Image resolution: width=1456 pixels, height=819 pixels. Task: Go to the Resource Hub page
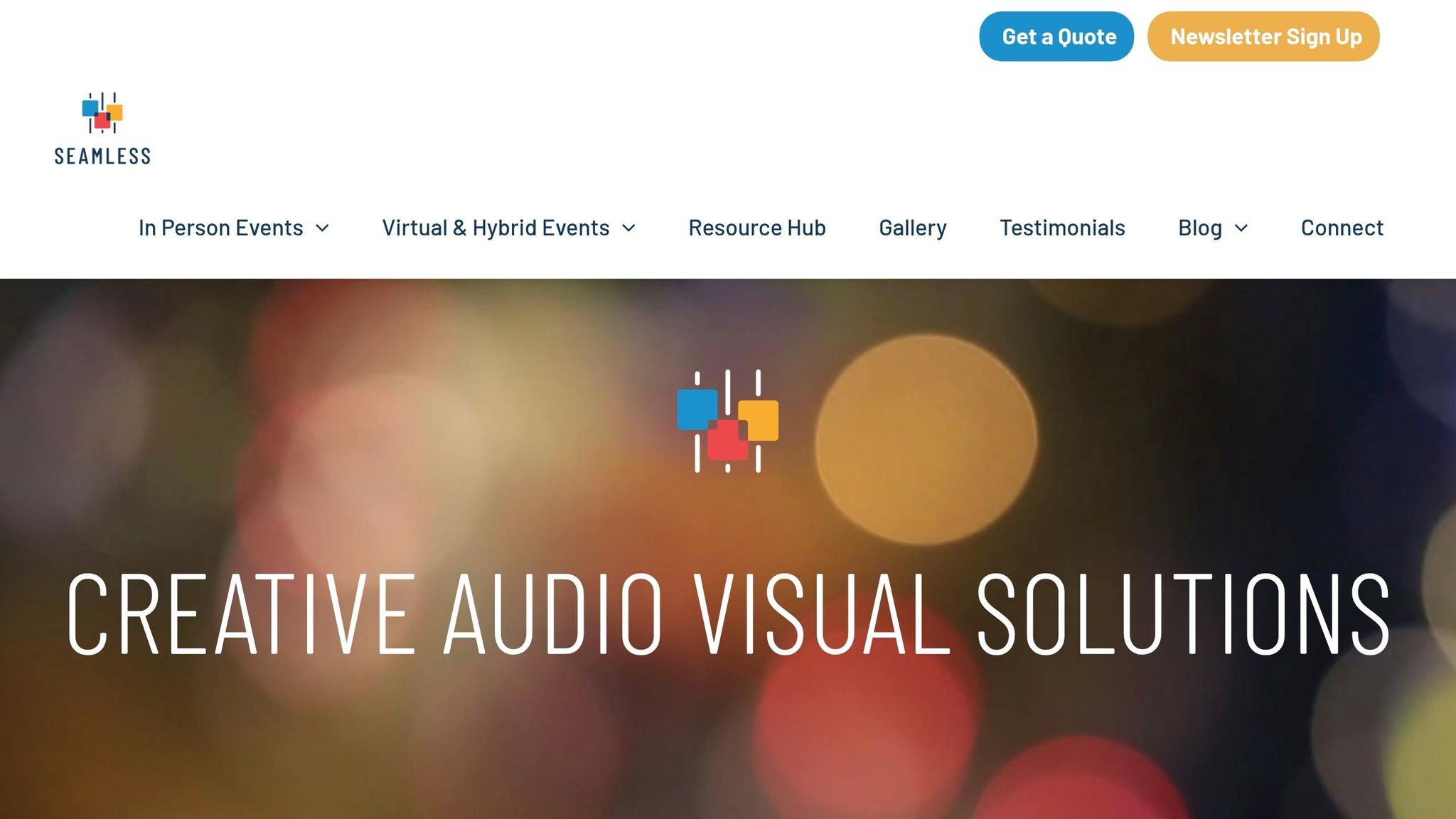point(757,227)
